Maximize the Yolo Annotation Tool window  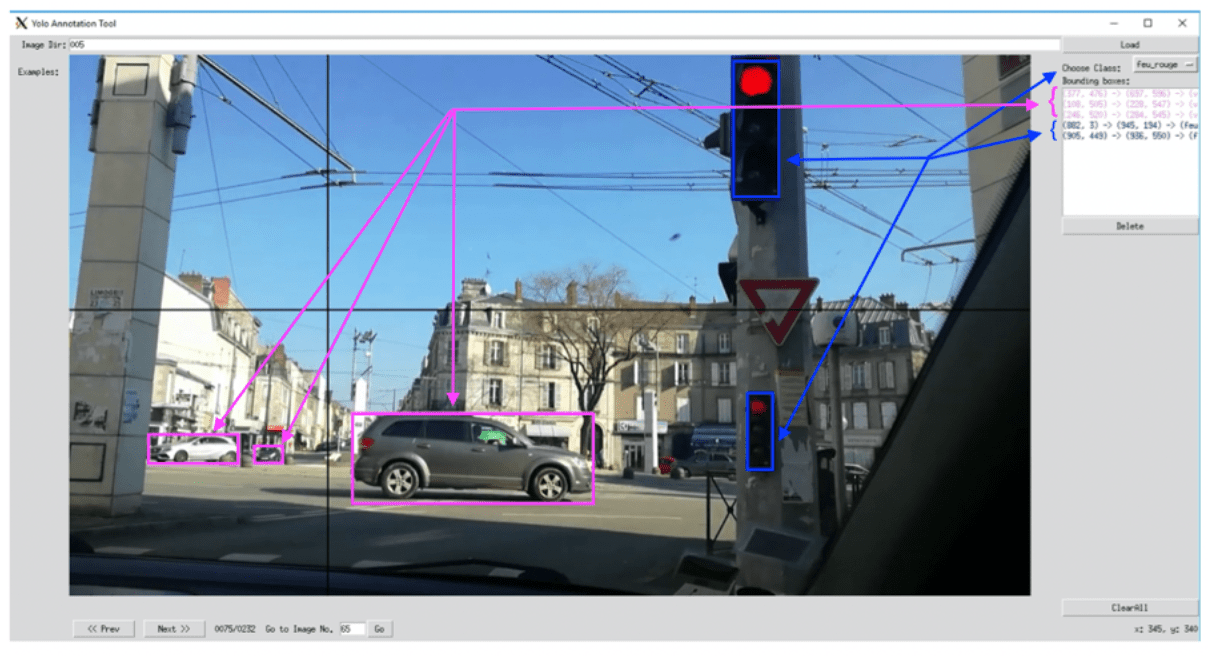(1147, 23)
